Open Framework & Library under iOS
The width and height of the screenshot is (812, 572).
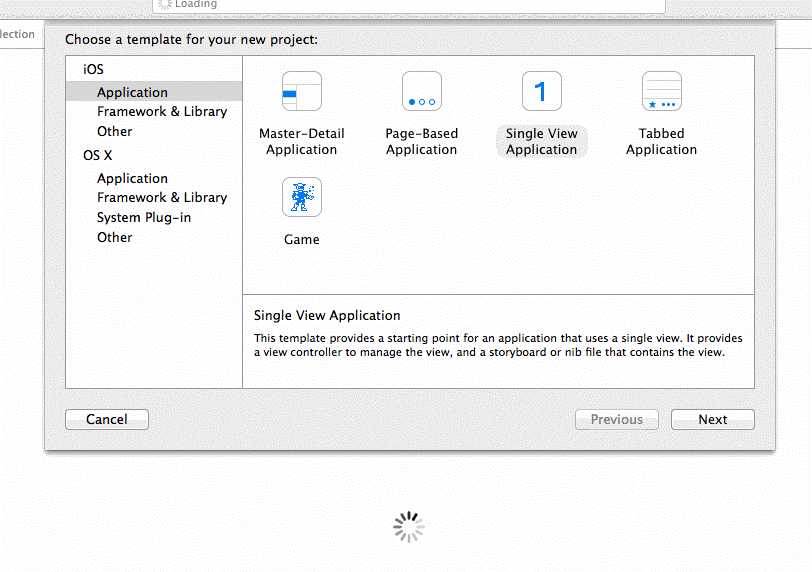pyautogui.click(x=162, y=111)
